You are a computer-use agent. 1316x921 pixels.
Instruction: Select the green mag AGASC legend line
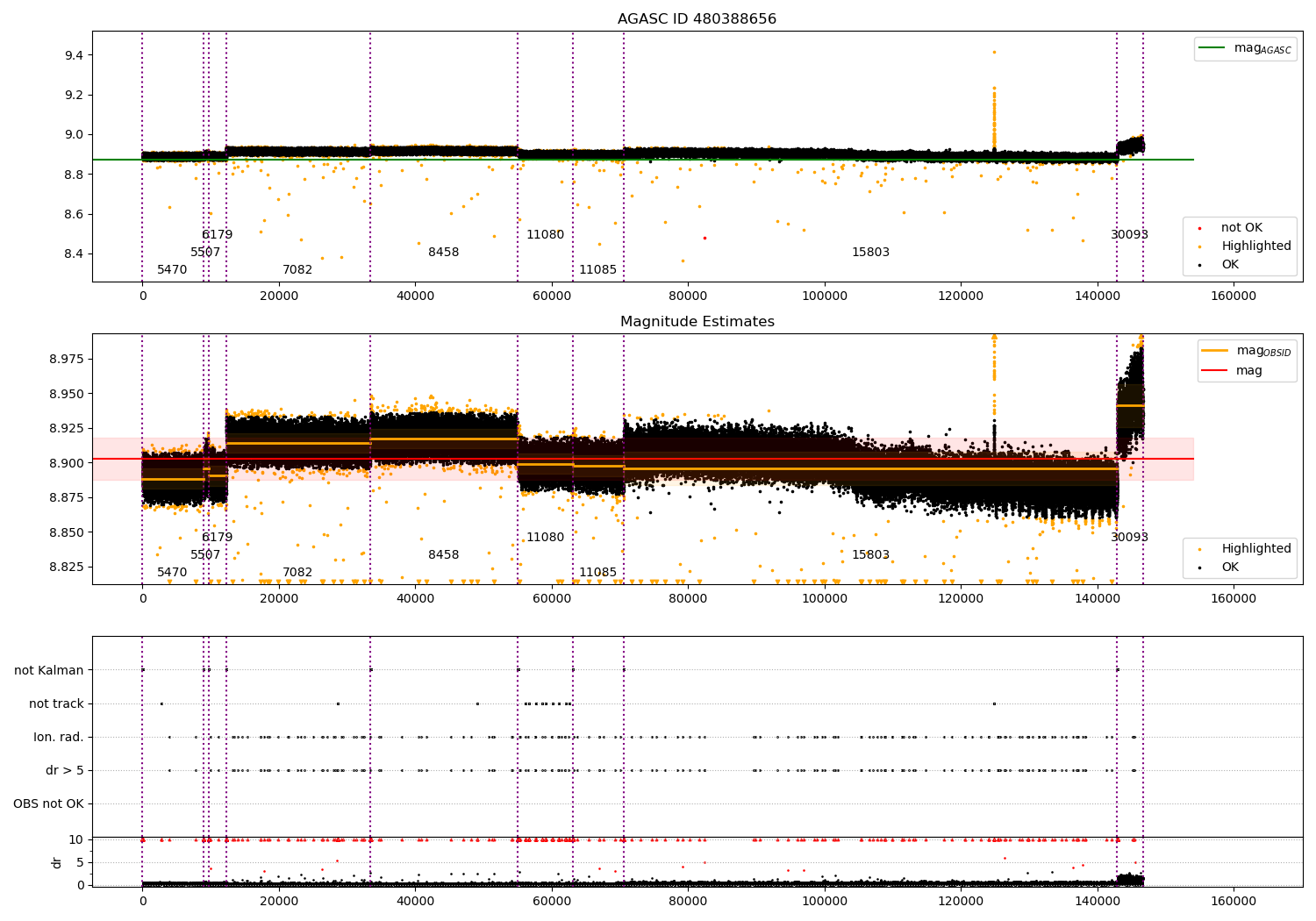[x=1212, y=48]
